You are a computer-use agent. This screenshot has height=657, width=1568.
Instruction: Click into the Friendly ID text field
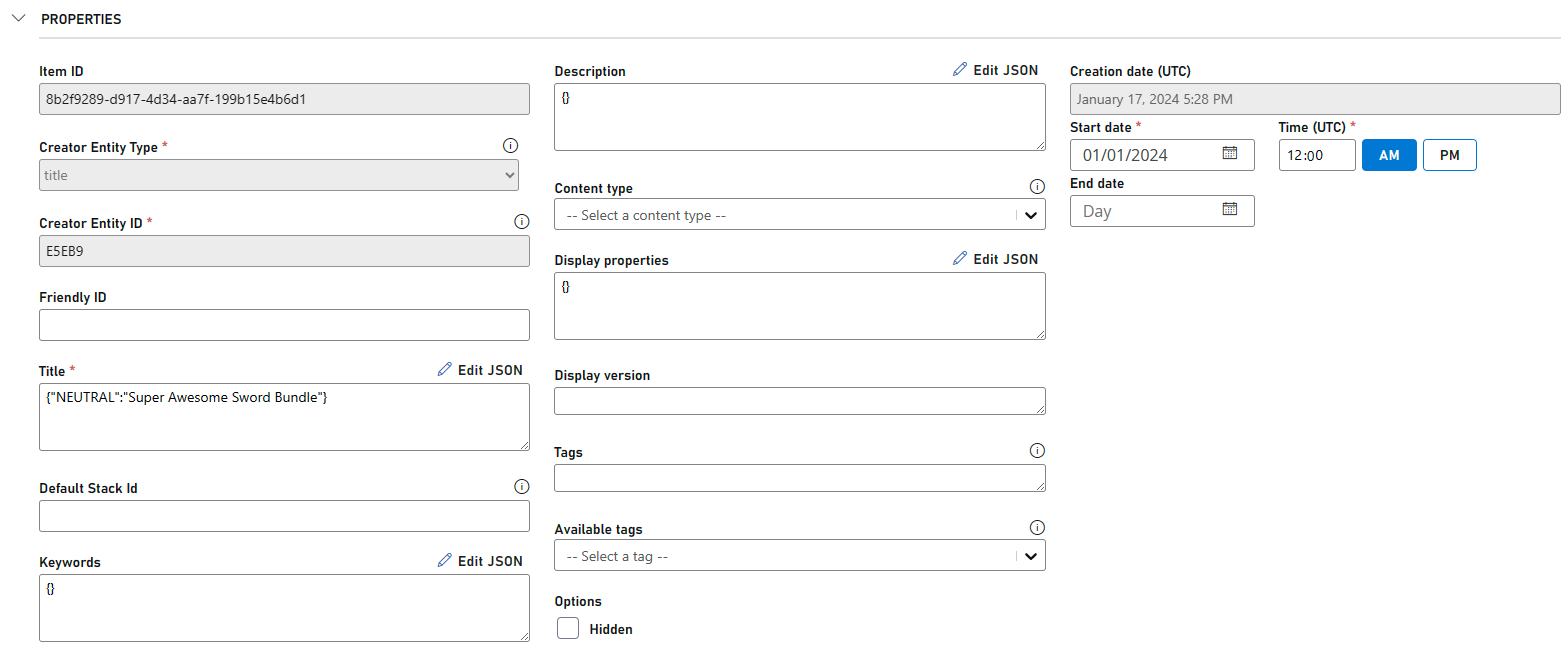(284, 325)
